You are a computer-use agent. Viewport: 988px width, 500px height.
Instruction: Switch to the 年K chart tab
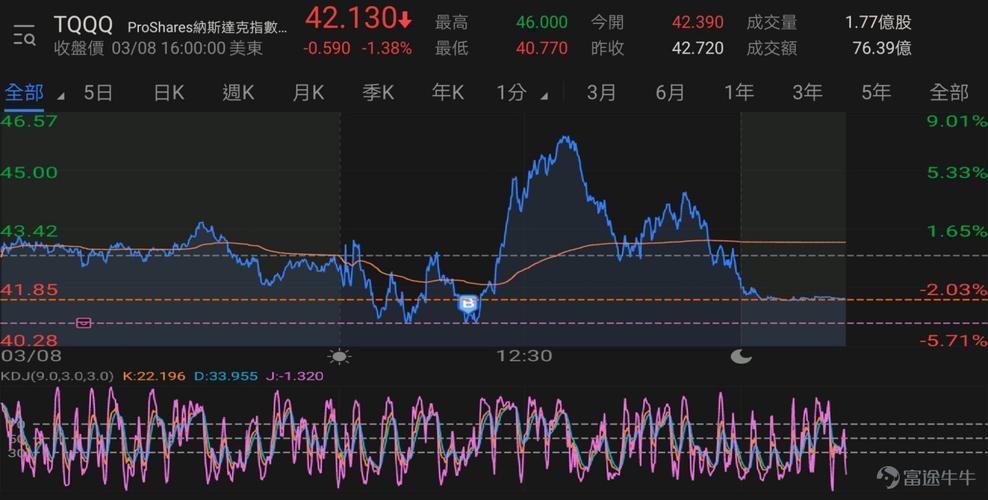click(x=448, y=93)
